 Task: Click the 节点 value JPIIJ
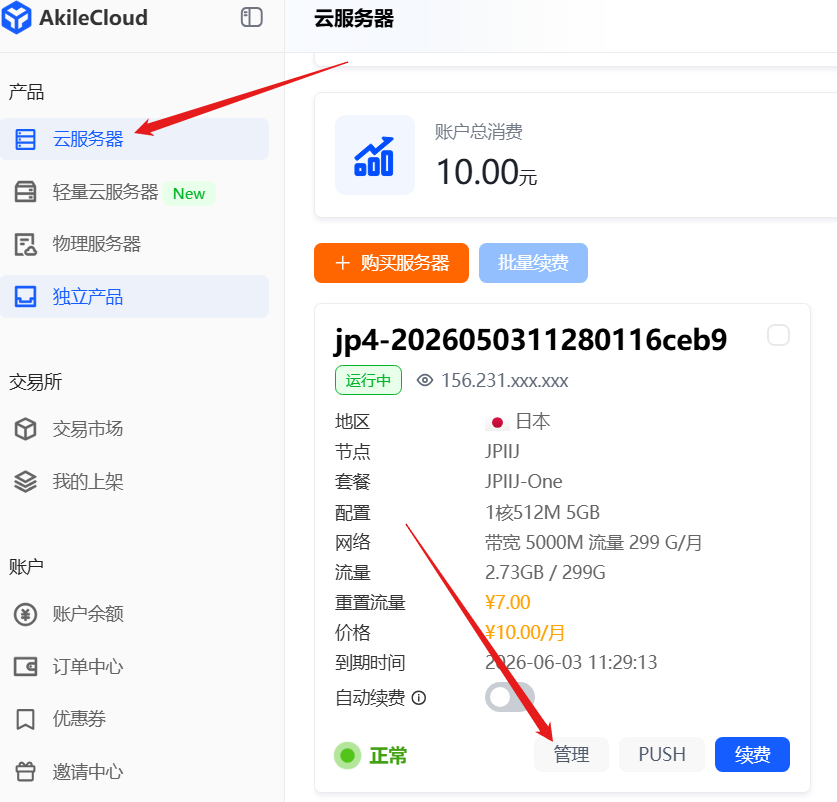502,452
